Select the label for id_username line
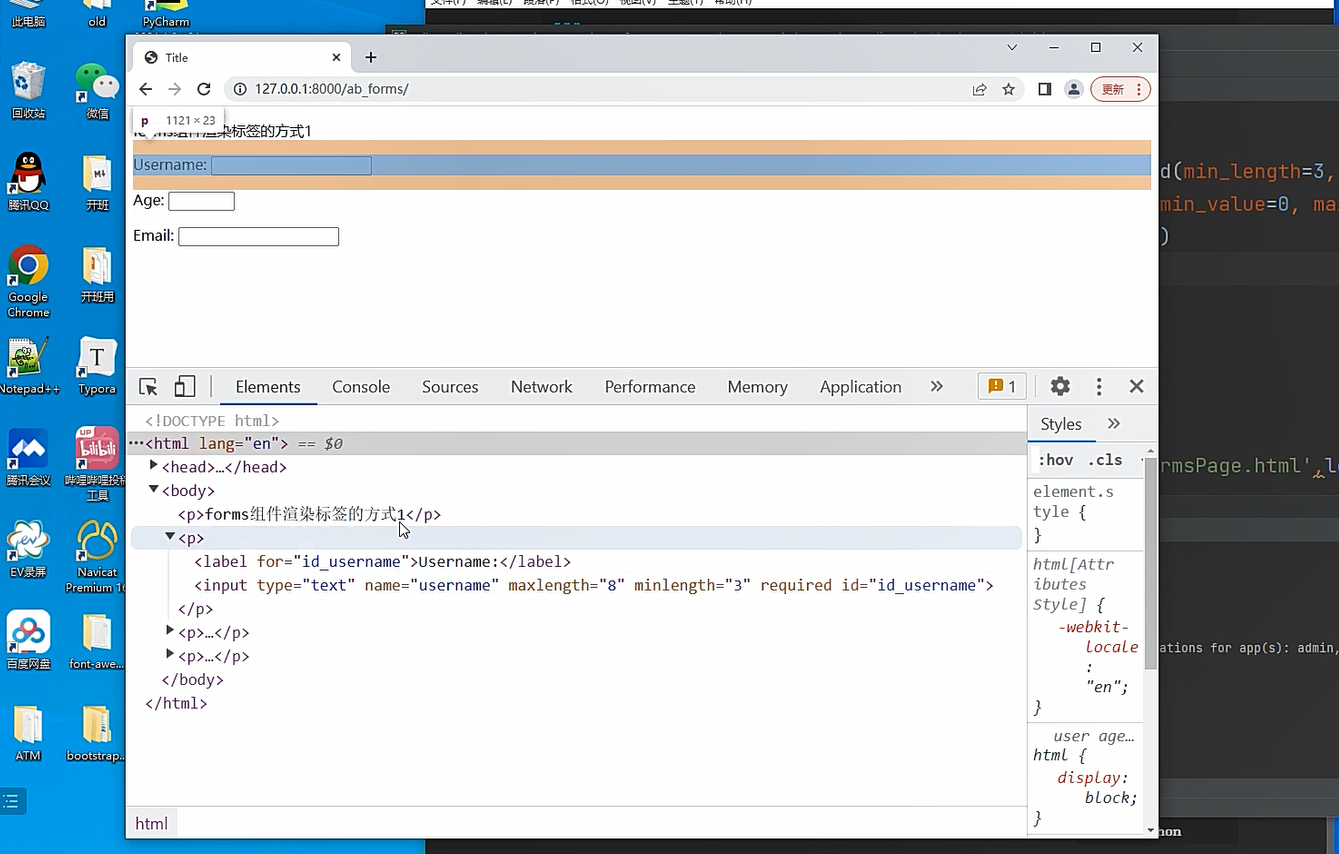Viewport: 1339px width, 854px height. (382, 562)
